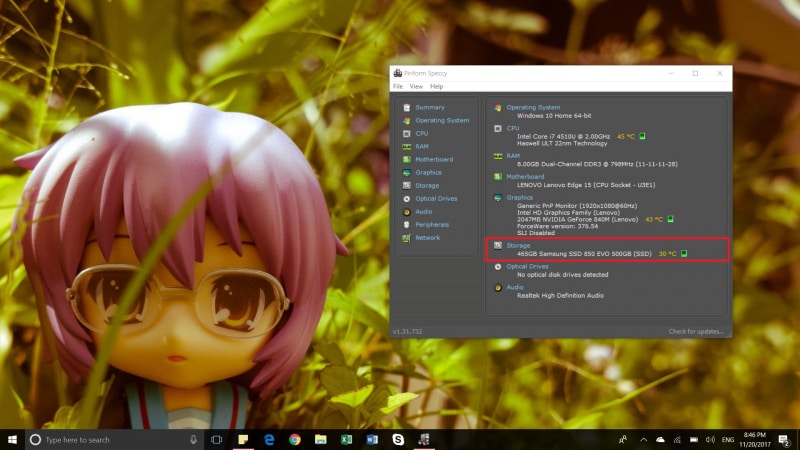Click '465GB Samsung SSD 850 EVO' line
The image size is (800, 450).
pyautogui.click(x=584, y=254)
